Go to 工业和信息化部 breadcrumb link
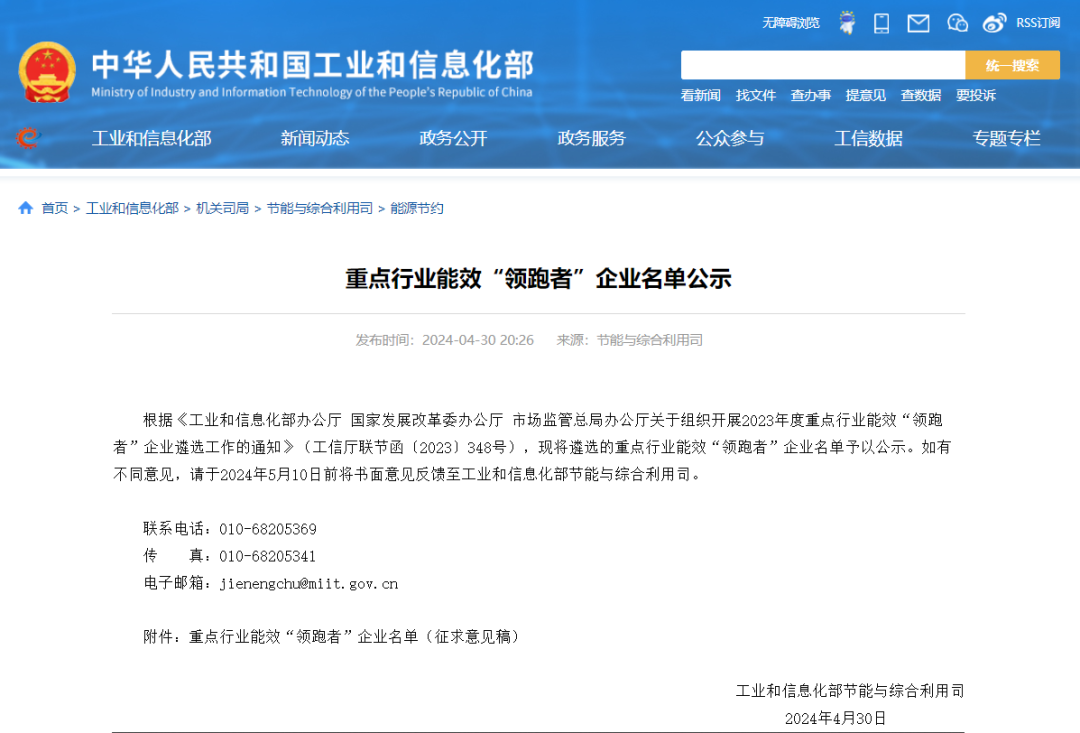This screenshot has width=1080, height=733. click(132, 208)
